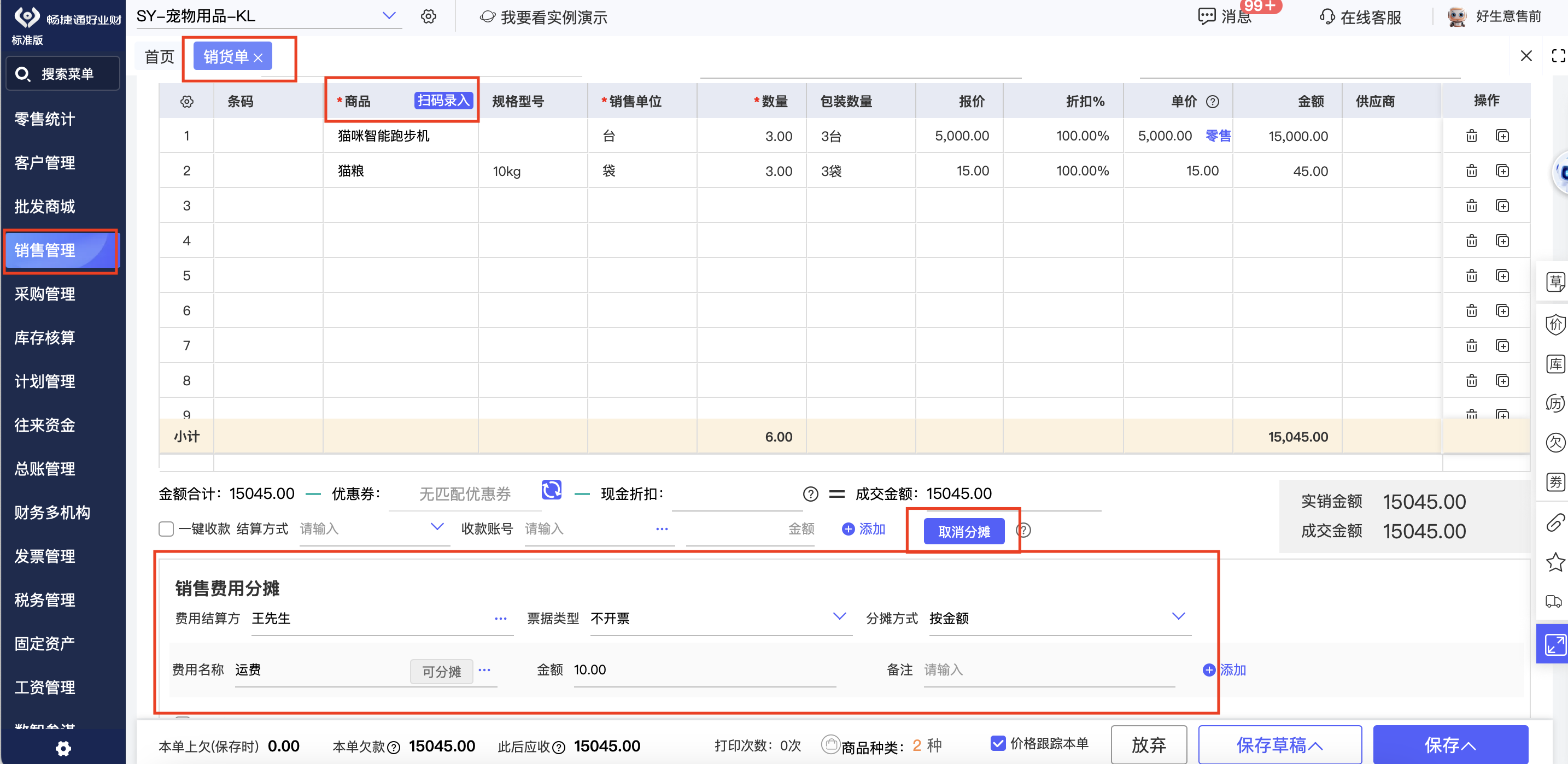Click the expense 金额 10.00 field
The image size is (1568, 764).
point(704,669)
